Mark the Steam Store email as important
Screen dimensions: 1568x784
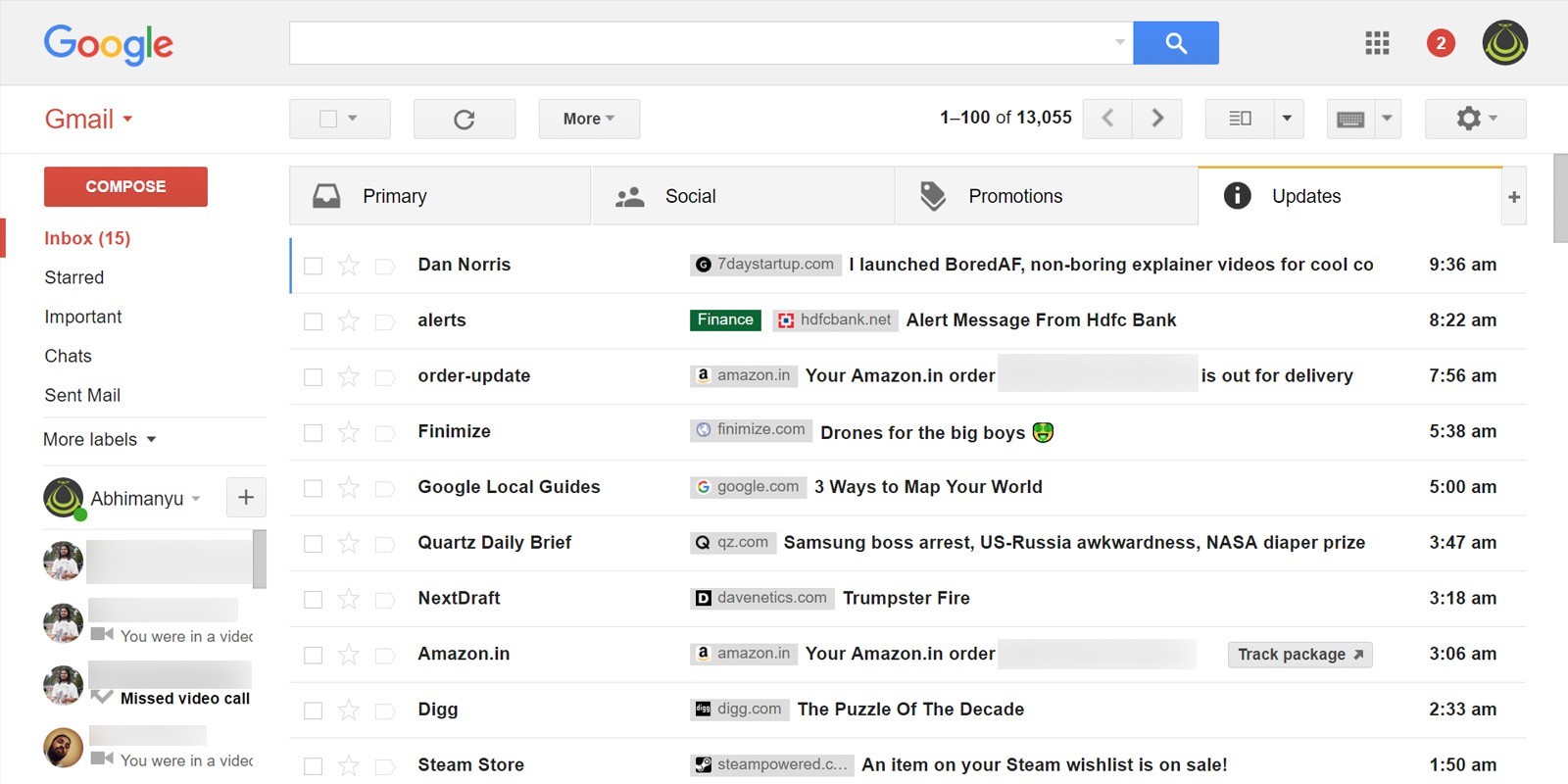click(x=385, y=766)
